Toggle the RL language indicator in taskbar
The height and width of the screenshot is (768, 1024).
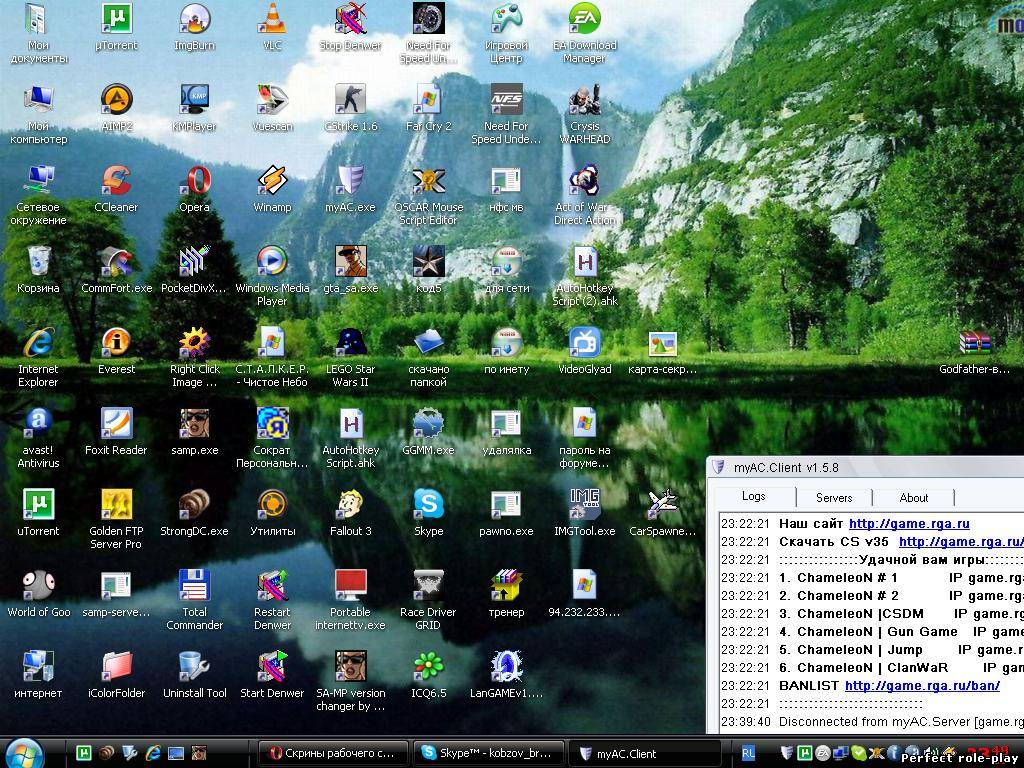point(748,754)
